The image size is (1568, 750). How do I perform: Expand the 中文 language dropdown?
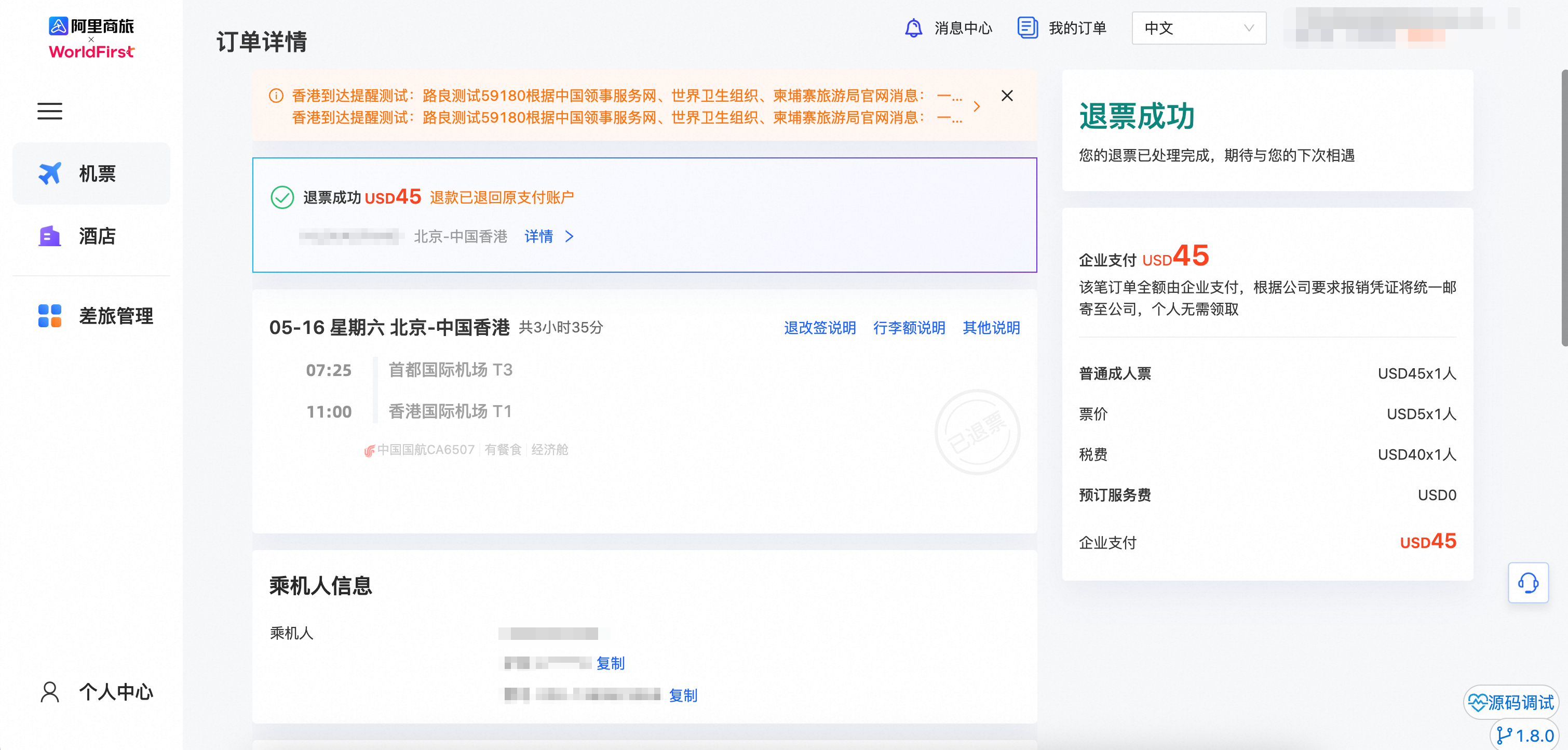click(1198, 28)
